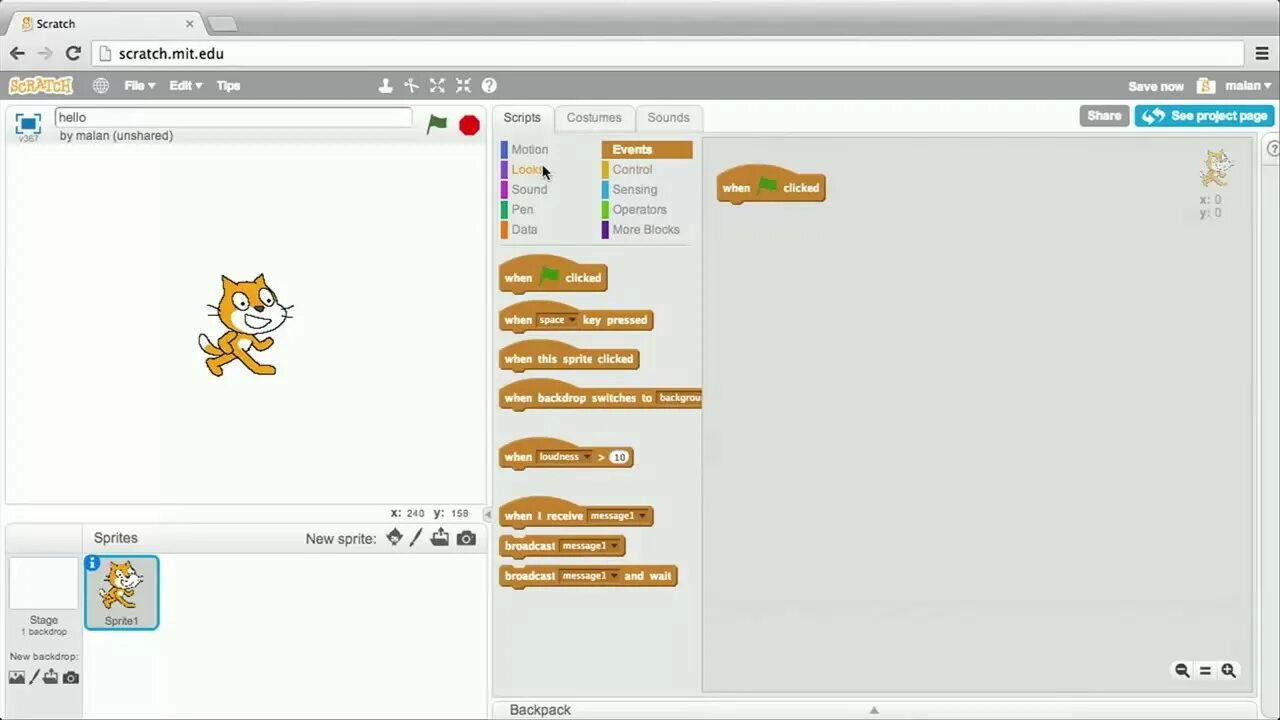The image size is (1280, 720).
Task: Select the Data block category
Action: pos(524,230)
